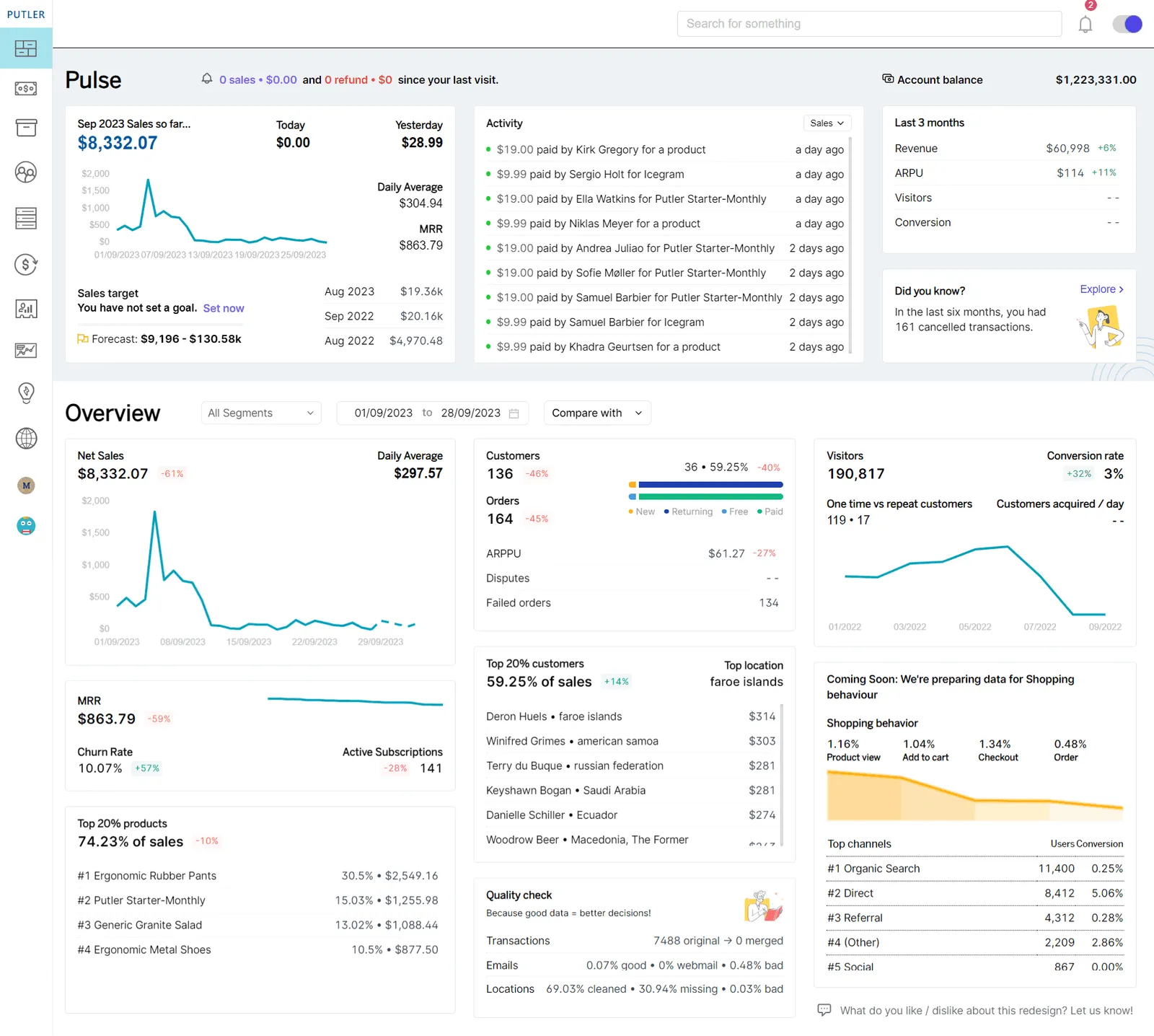Click #3 Referral channel row

975,918
